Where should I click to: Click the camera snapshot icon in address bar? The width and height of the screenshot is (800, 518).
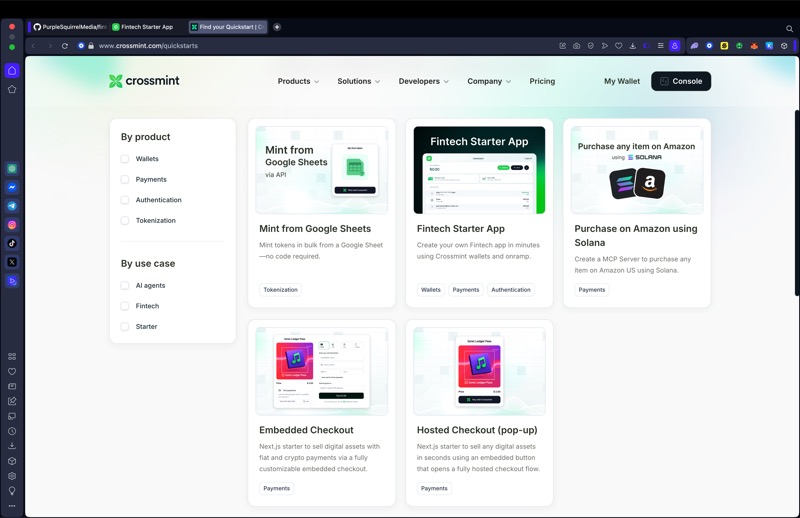click(576, 46)
